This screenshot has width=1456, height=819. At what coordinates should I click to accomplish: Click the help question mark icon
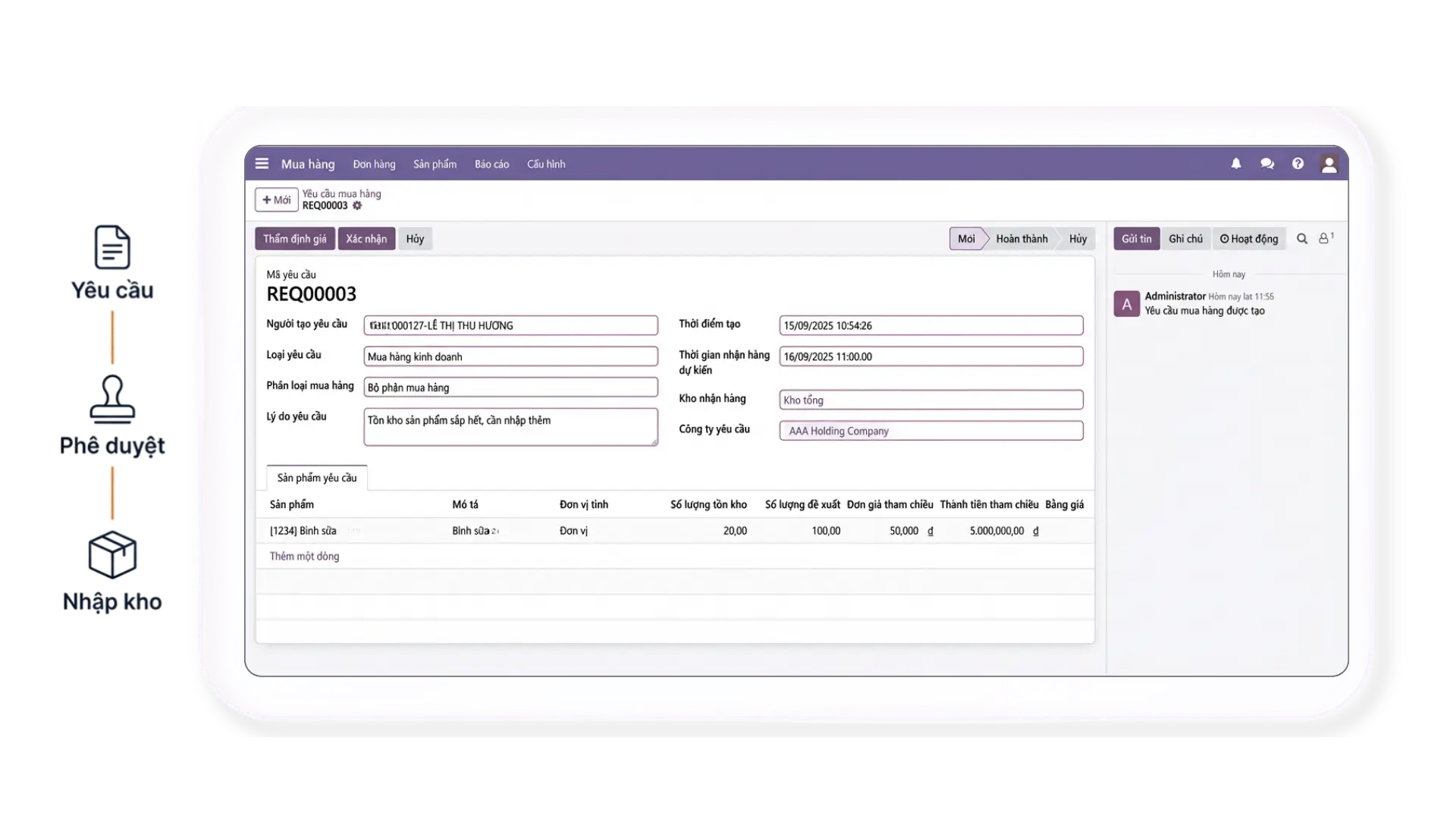1298,164
